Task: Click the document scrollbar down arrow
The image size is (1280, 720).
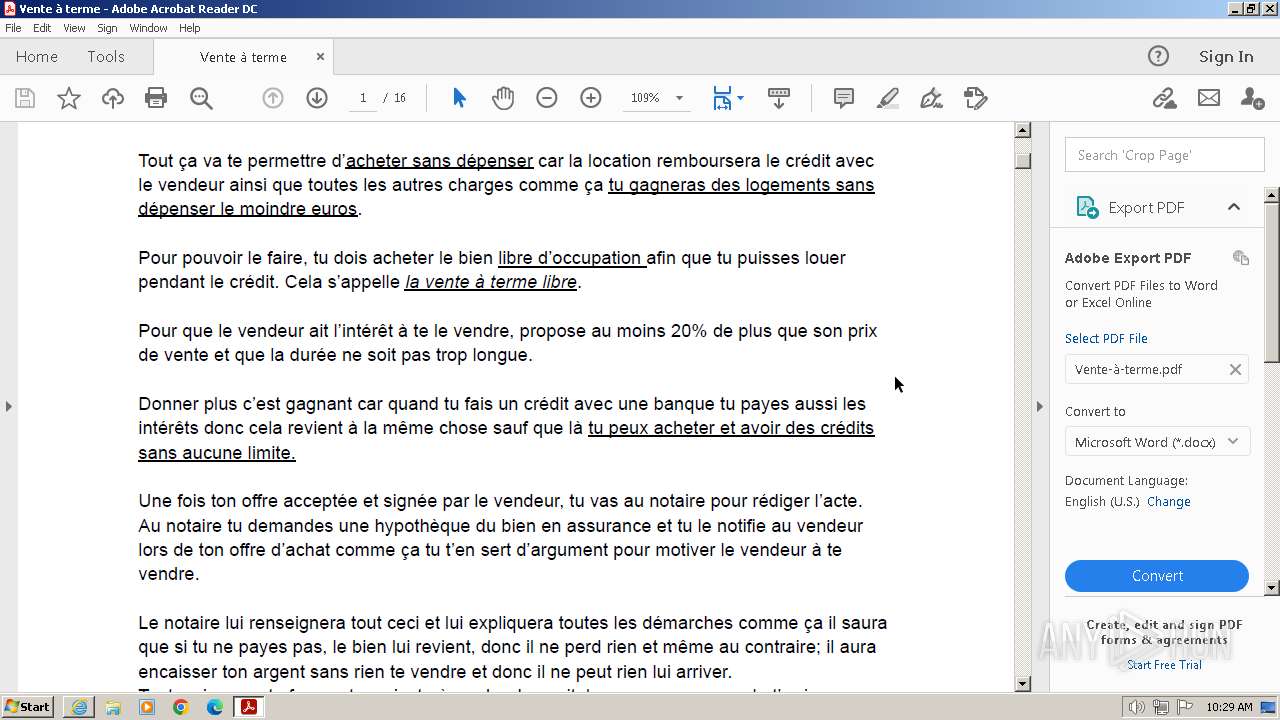Action: [x=1022, y=684]
